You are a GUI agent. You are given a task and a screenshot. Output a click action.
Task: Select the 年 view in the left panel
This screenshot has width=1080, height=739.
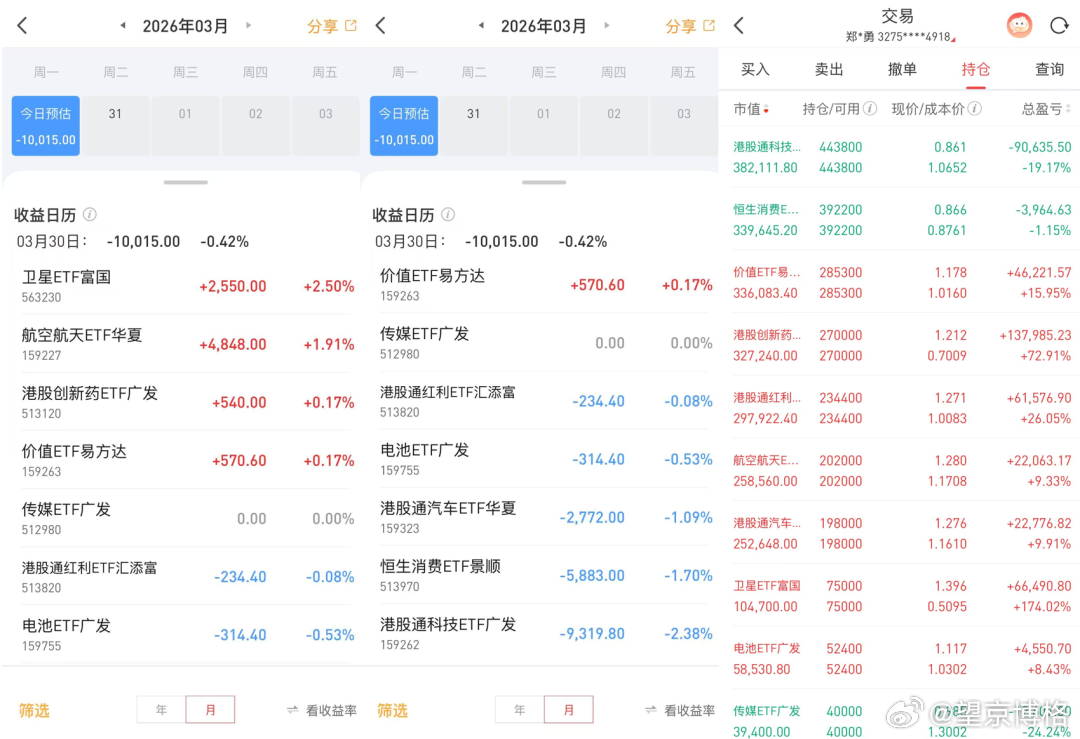click(161, 709)
